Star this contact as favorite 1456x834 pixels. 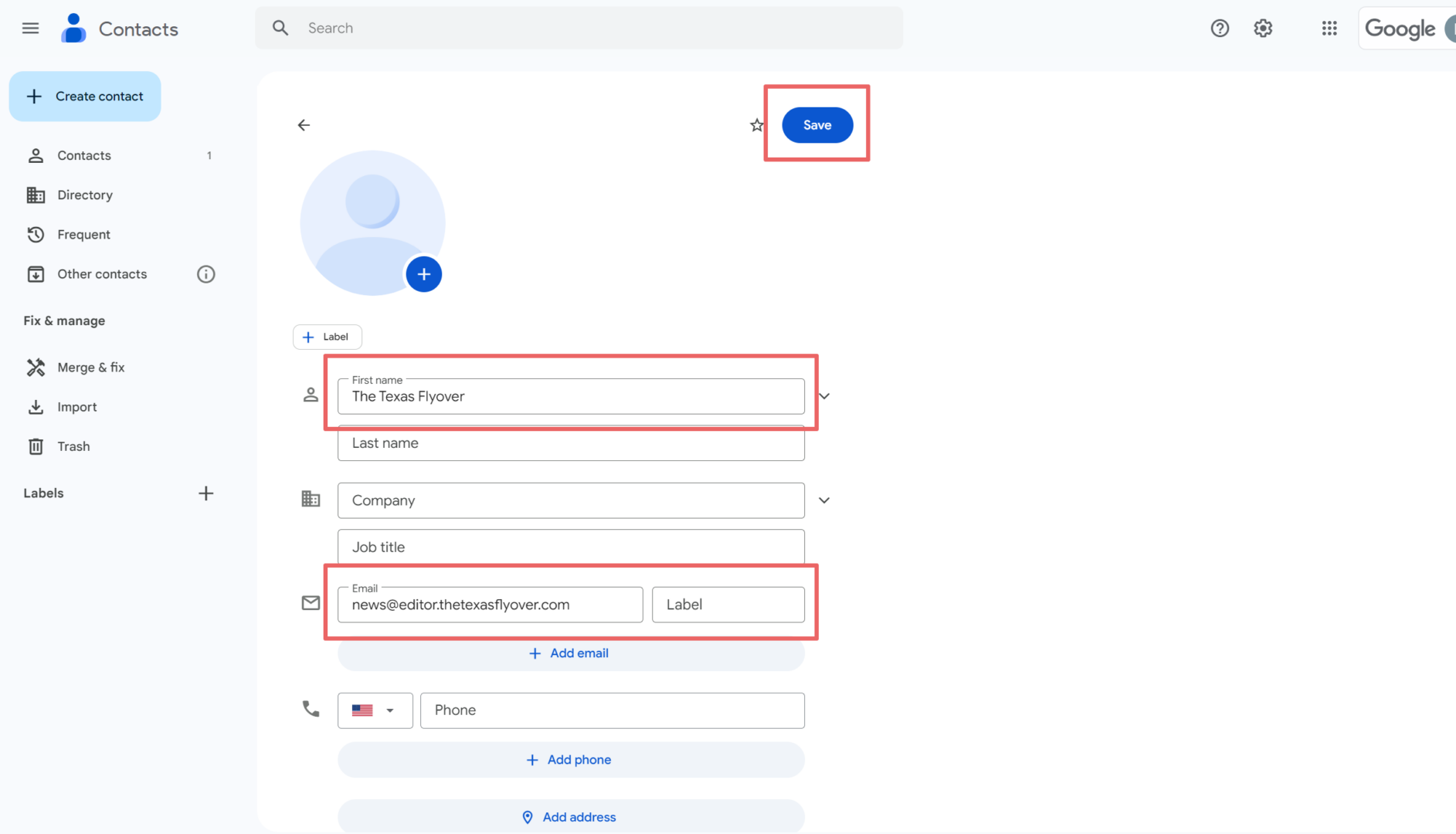click(757, 125)
